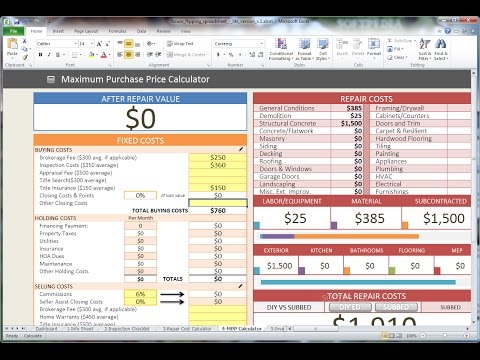Switch to the Formulas ribbon tab
This screenshot has width=480, height=360.
pos(117,31)
